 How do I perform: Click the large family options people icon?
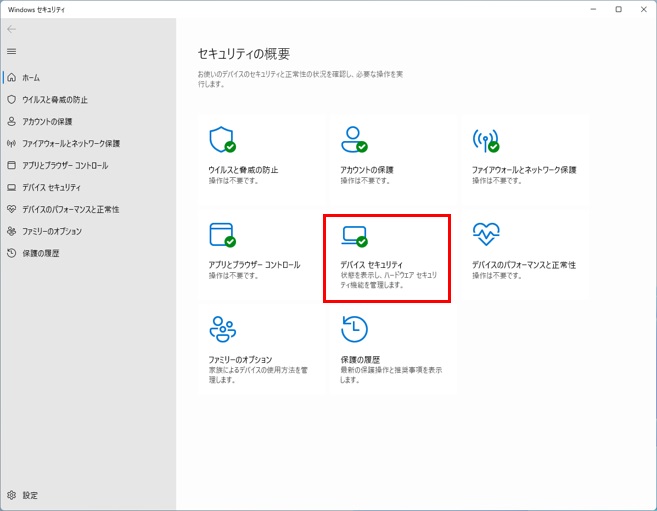click(x=222, y=329)
